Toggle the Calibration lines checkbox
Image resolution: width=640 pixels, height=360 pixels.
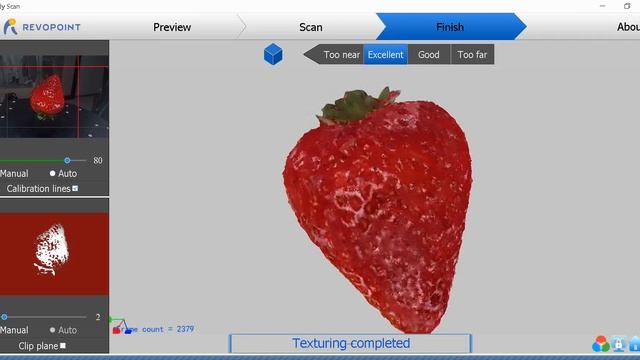pos(75,189)
